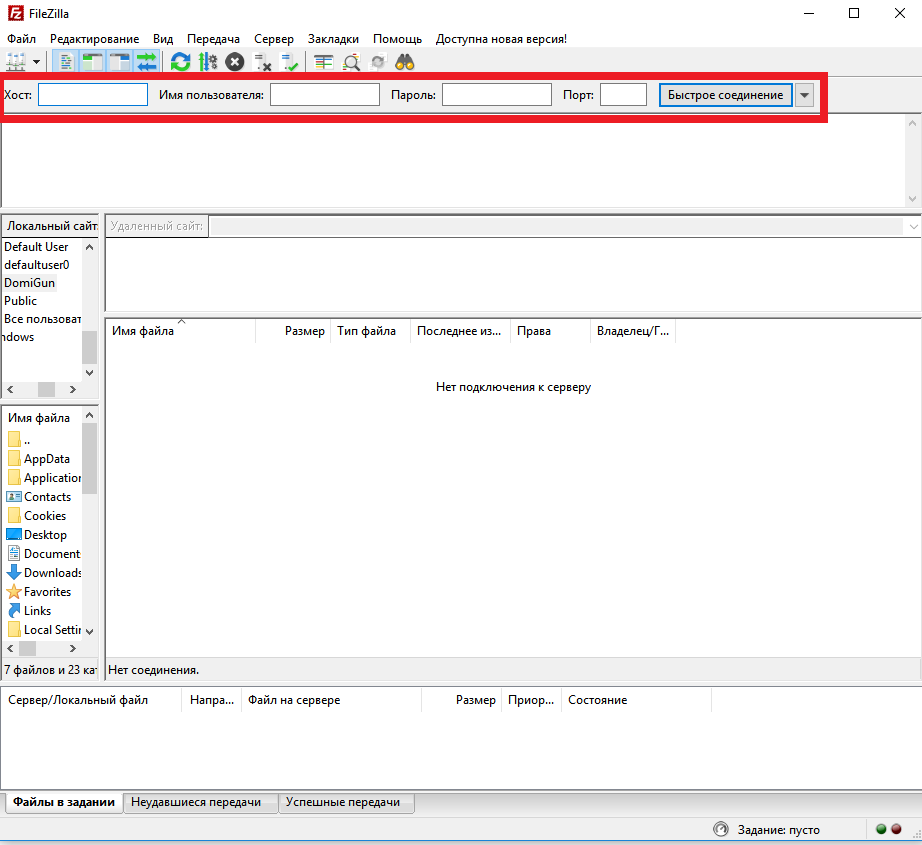Open the Редактирование menu
The width and height of the screenshot is (922, 845).
coord(95,39)
